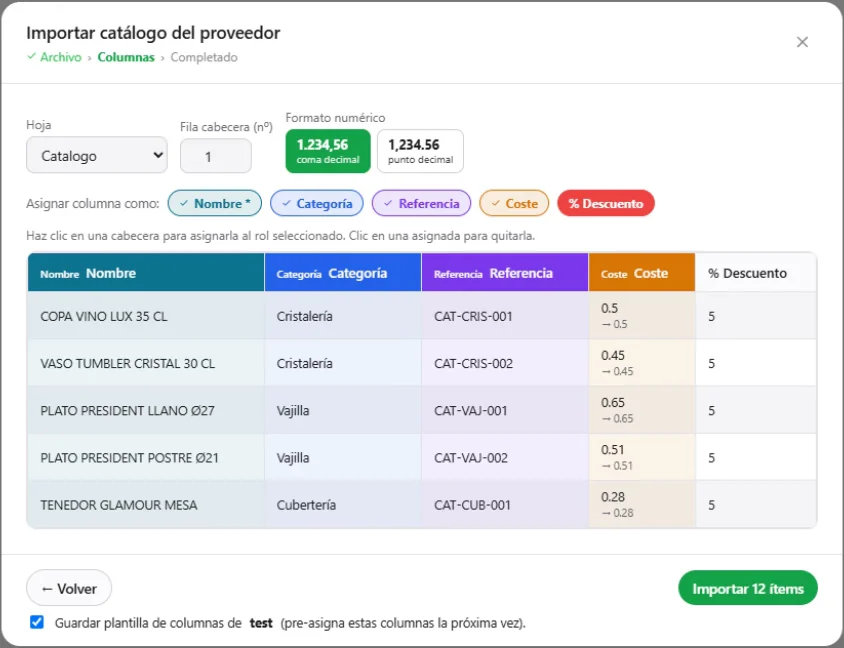The height and width of the screenshot is (648, 844).
Task: Select the % Descuento role chip
Action: 606,203
